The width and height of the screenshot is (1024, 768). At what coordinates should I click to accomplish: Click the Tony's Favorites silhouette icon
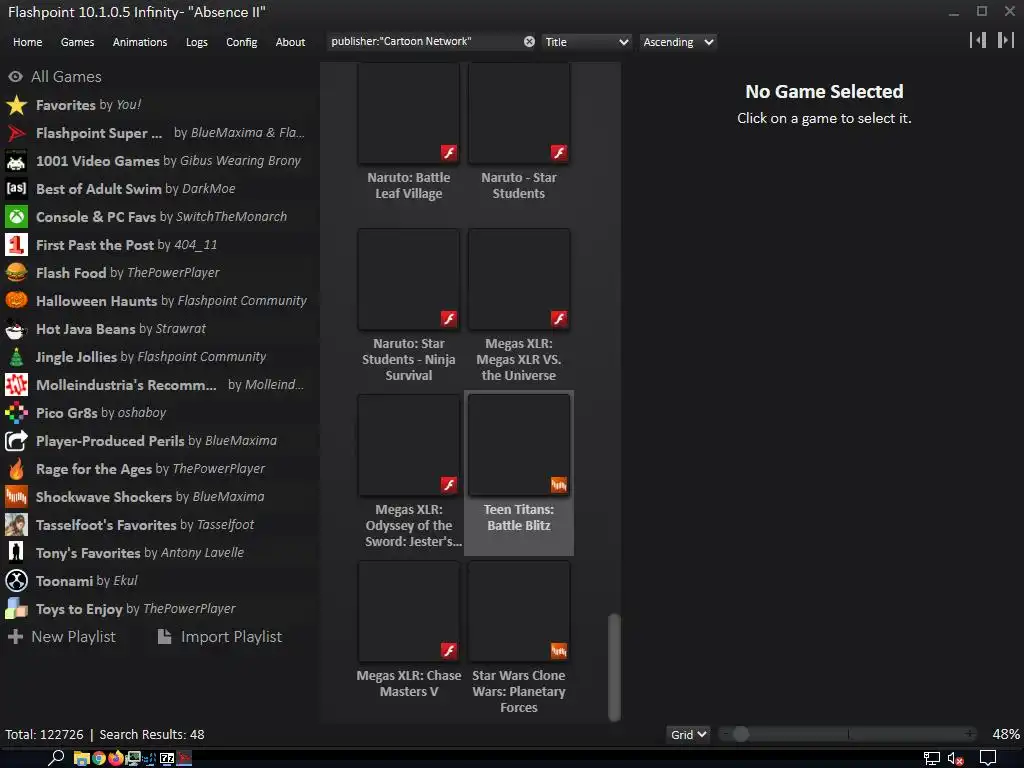click(16, 553)
